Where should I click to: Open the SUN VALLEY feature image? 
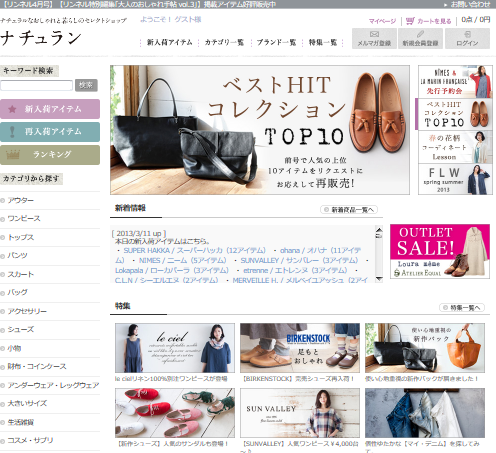coord(300,413)
